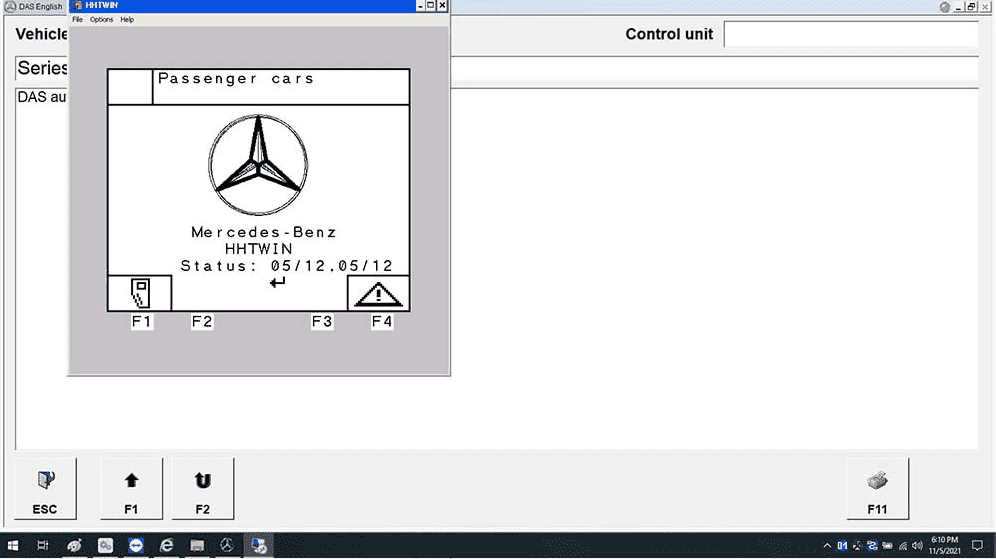This screenshot has height=559, width=996.
Task: Open the Mercedes star app on taskbar
Action: [227, 546]
